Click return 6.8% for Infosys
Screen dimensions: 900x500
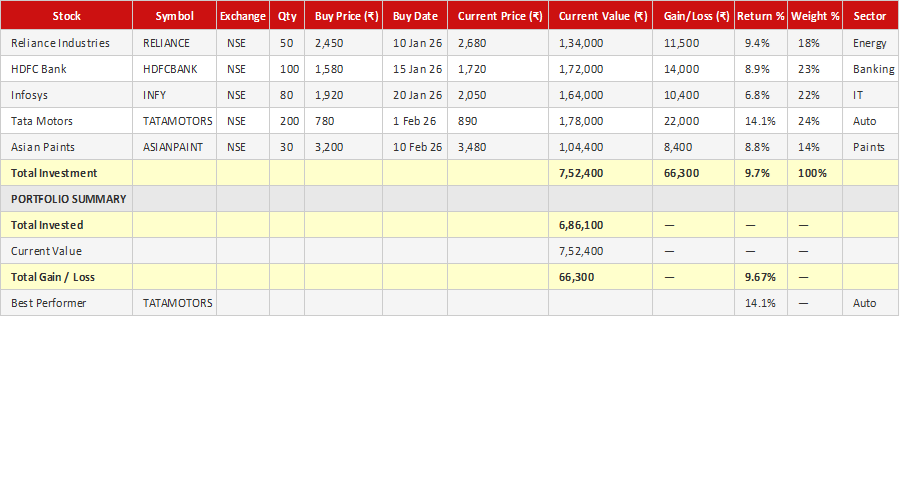click(x=761, y=95)
